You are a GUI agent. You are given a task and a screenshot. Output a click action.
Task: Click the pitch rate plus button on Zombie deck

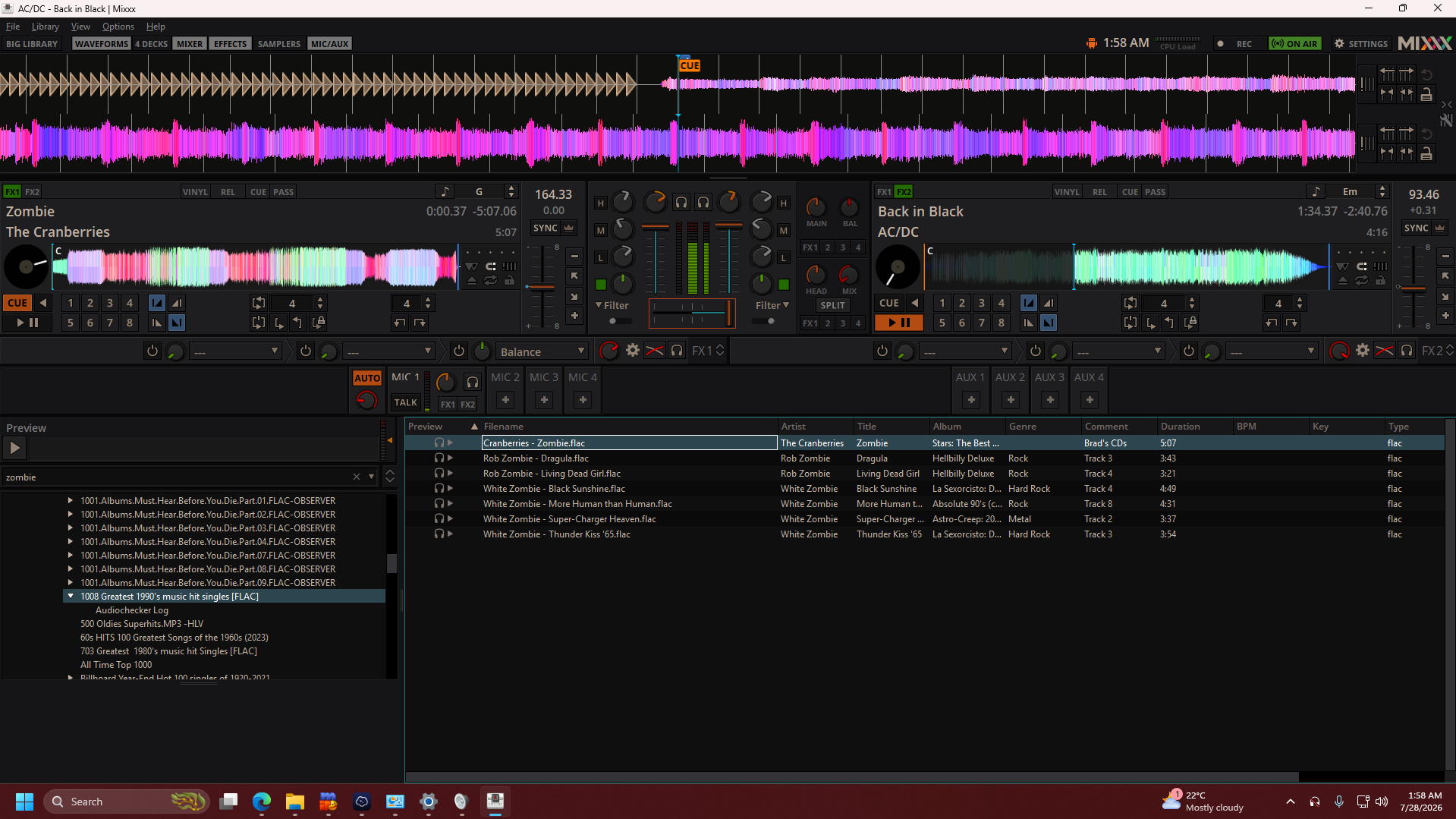click(574, 315)
